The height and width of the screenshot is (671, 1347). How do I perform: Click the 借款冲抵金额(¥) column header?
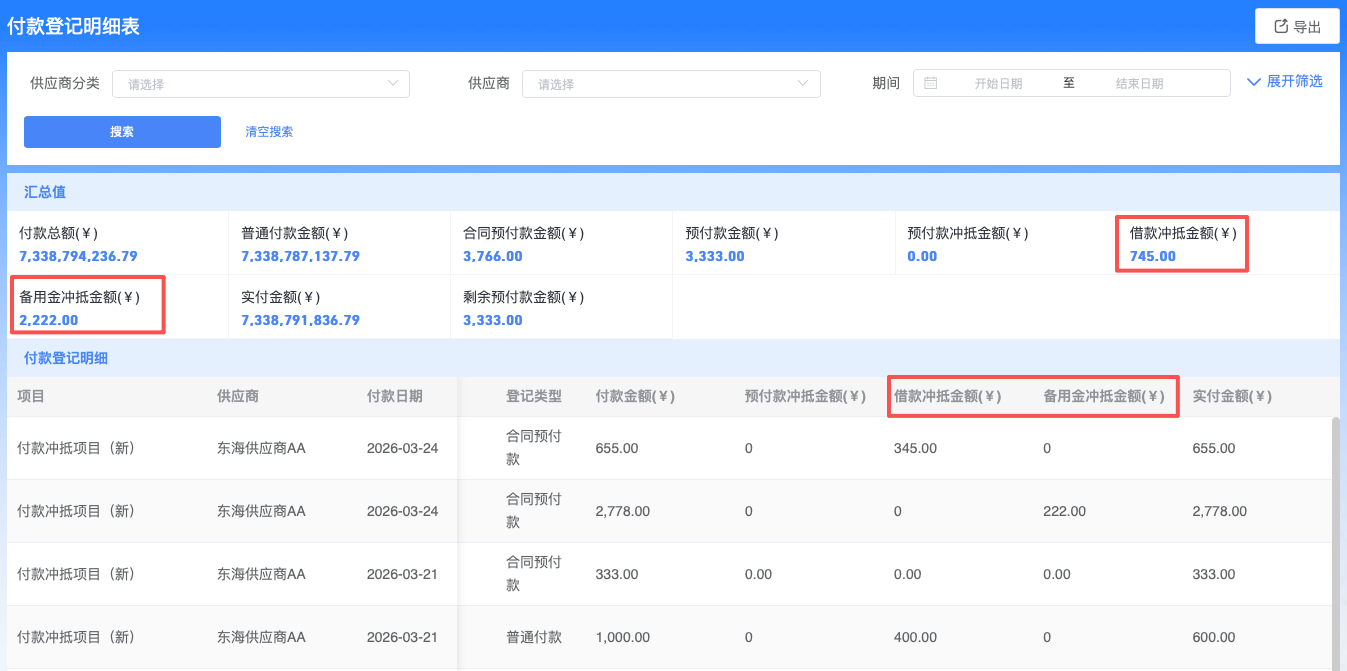point(947,397)
